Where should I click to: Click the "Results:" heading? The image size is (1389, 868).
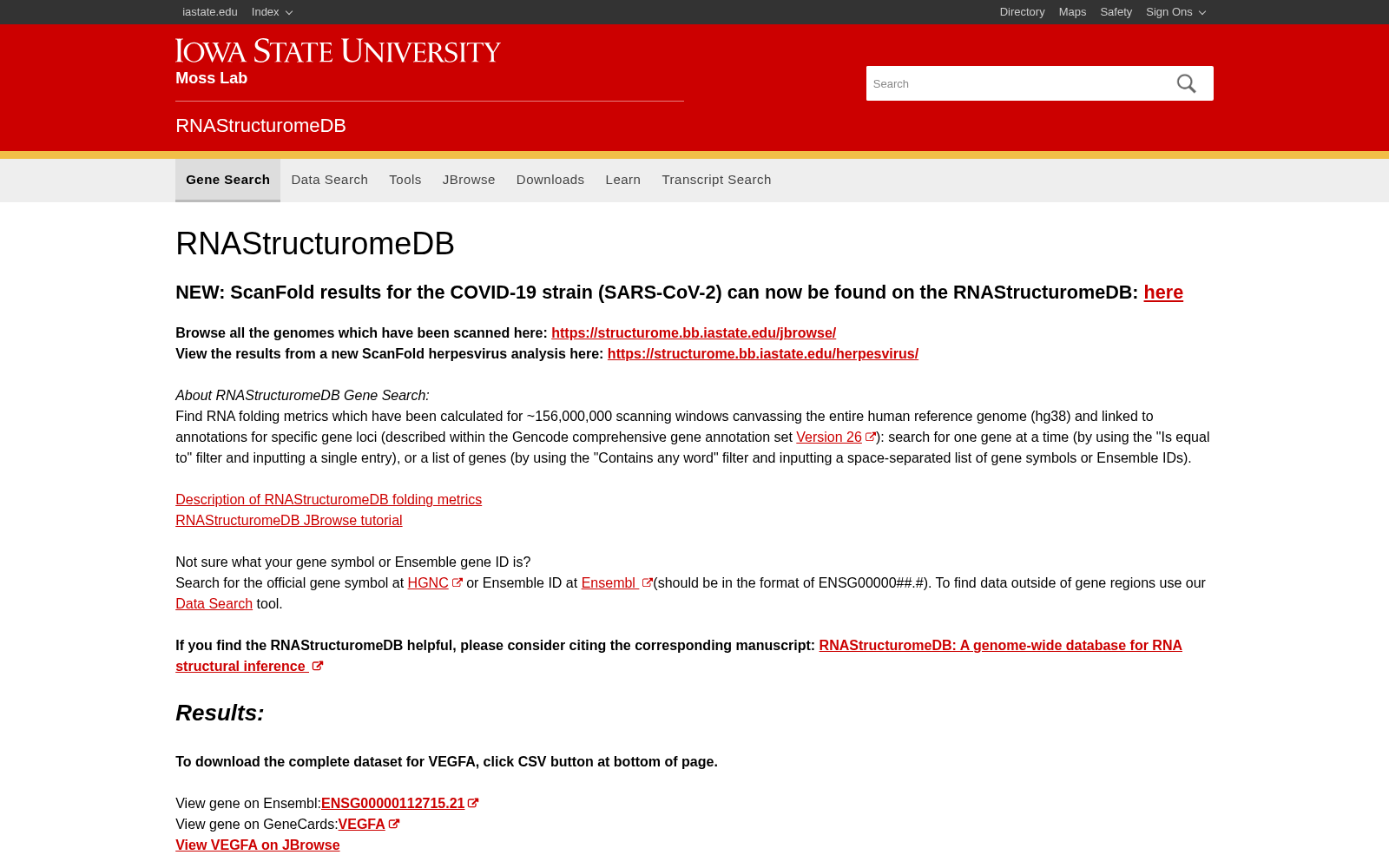(220, 713)
